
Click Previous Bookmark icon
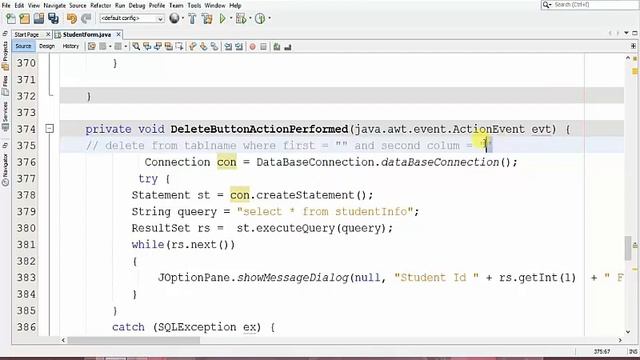[193, 47]
